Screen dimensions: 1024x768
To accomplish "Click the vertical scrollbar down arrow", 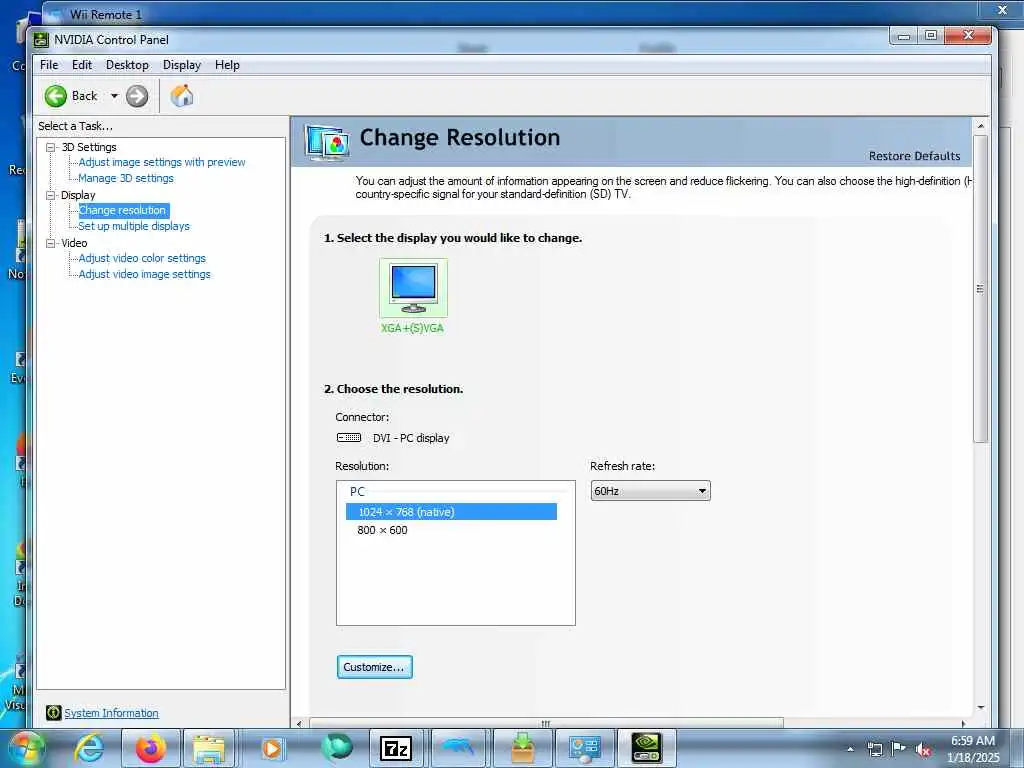I will [x=980, y=708].
